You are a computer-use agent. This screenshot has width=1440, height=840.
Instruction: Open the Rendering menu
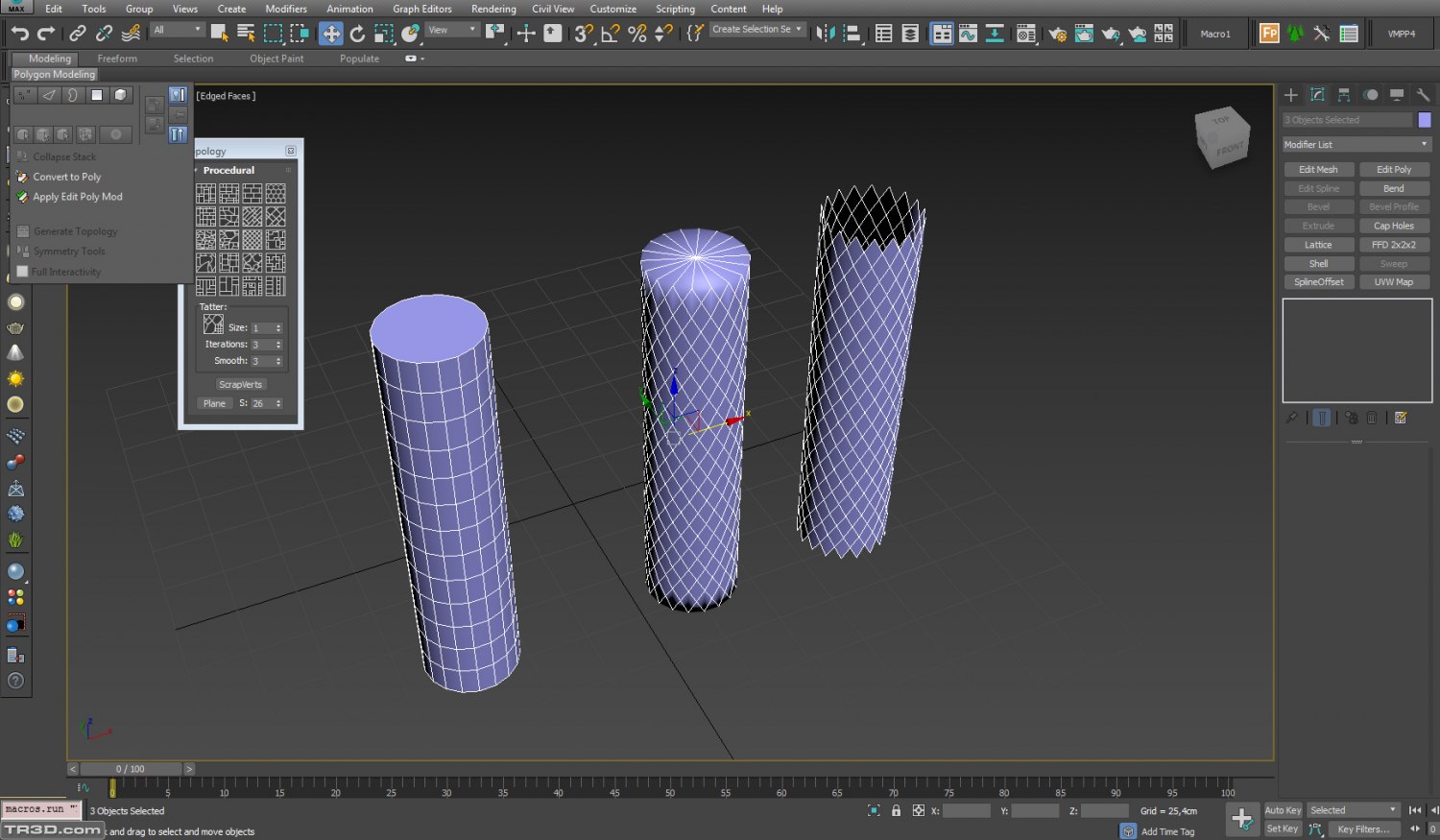(x=493, y=9)
